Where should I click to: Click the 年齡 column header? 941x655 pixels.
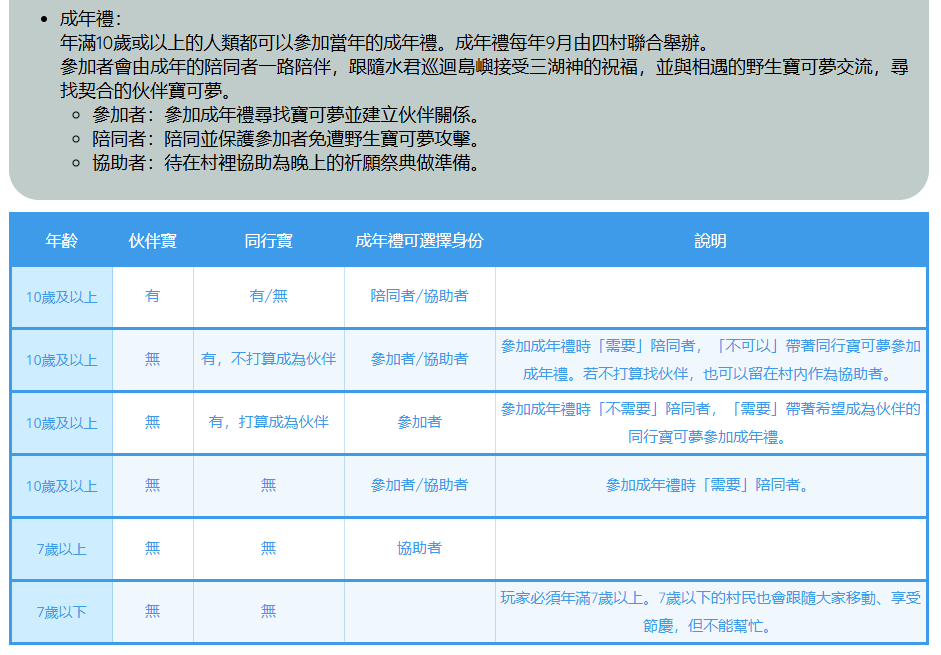coord(61,241)
